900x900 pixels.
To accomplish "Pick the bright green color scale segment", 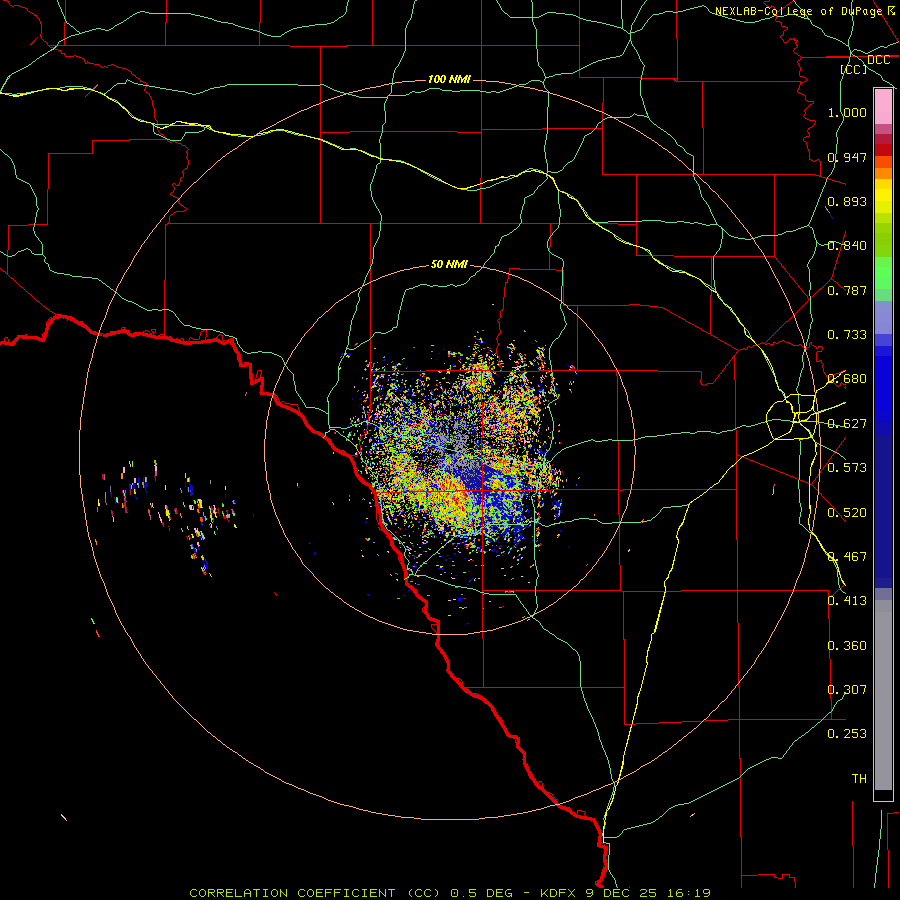I will pos(883,273).
